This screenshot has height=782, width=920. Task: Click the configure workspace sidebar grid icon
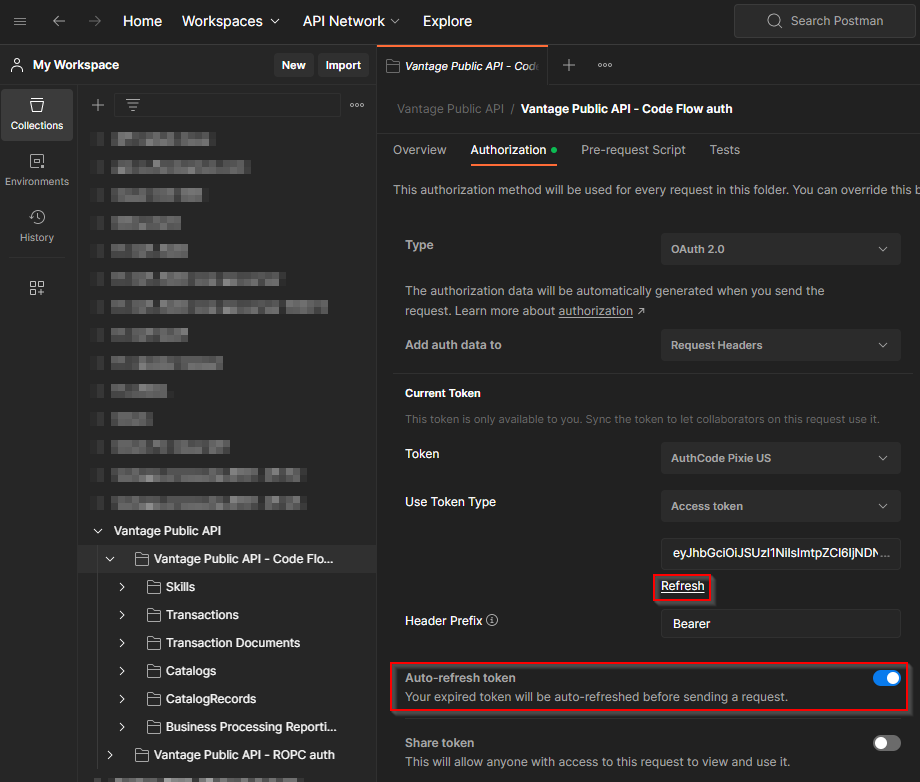(37, 288)
